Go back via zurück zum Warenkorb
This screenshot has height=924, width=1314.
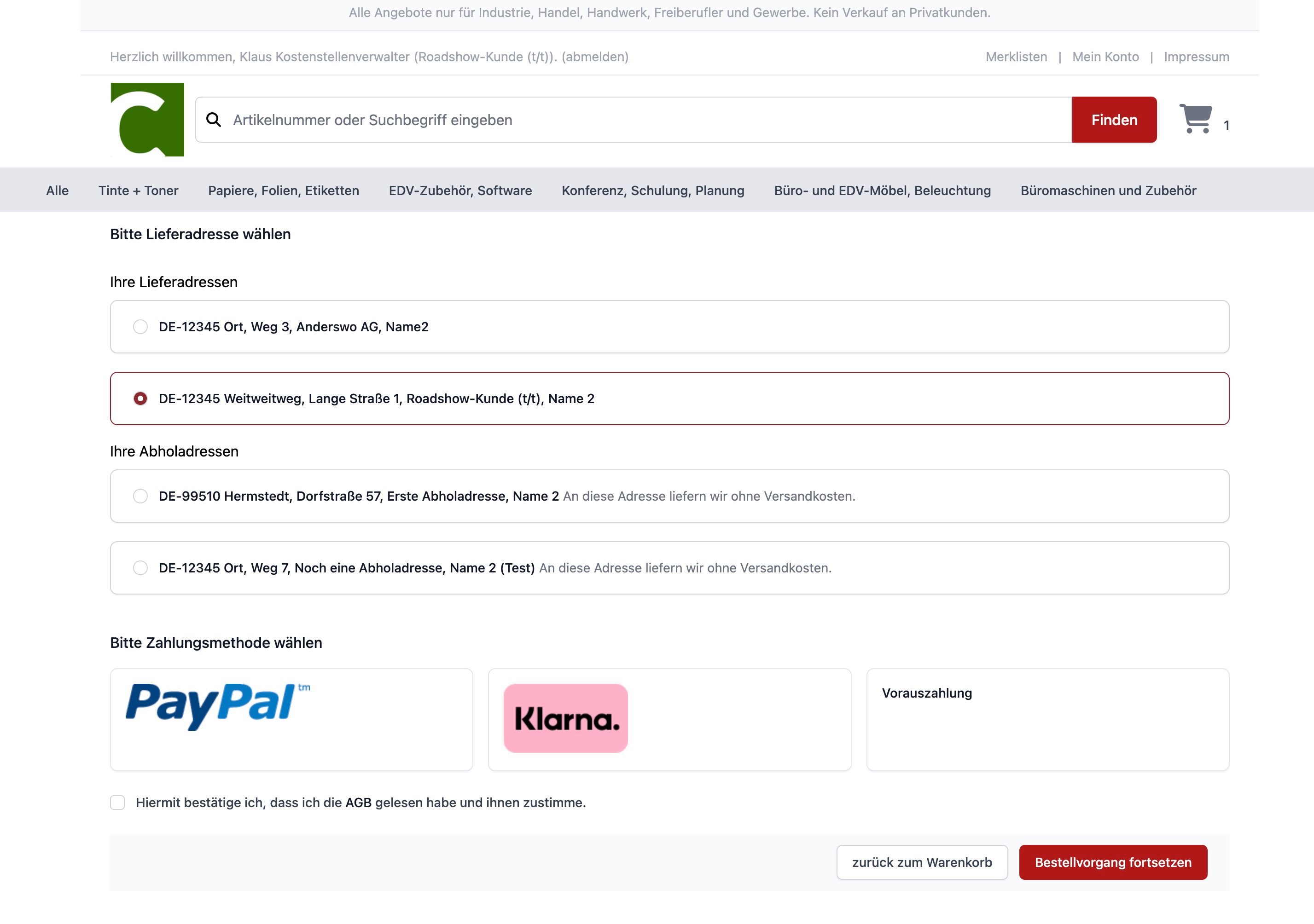921,862
